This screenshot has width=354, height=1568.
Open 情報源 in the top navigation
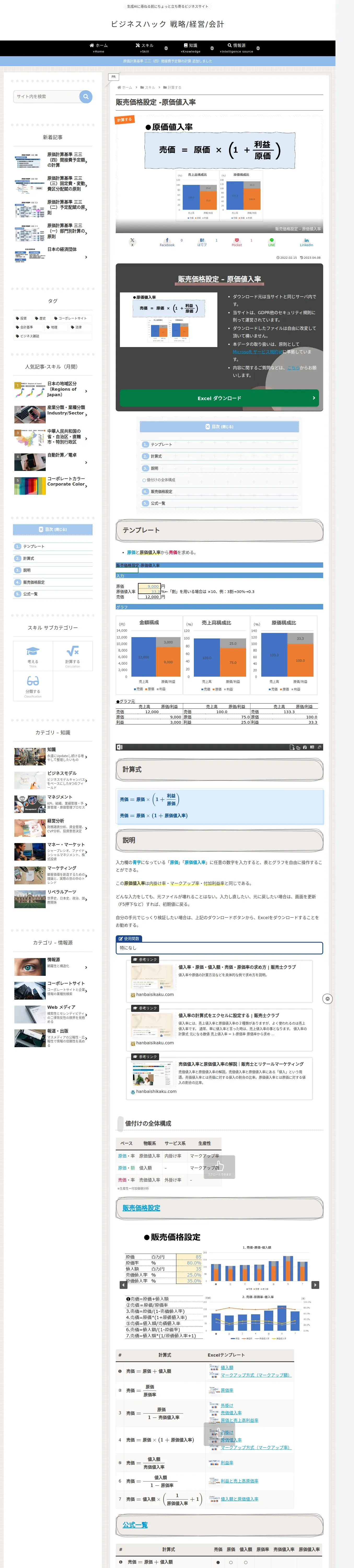click(237, 48)
